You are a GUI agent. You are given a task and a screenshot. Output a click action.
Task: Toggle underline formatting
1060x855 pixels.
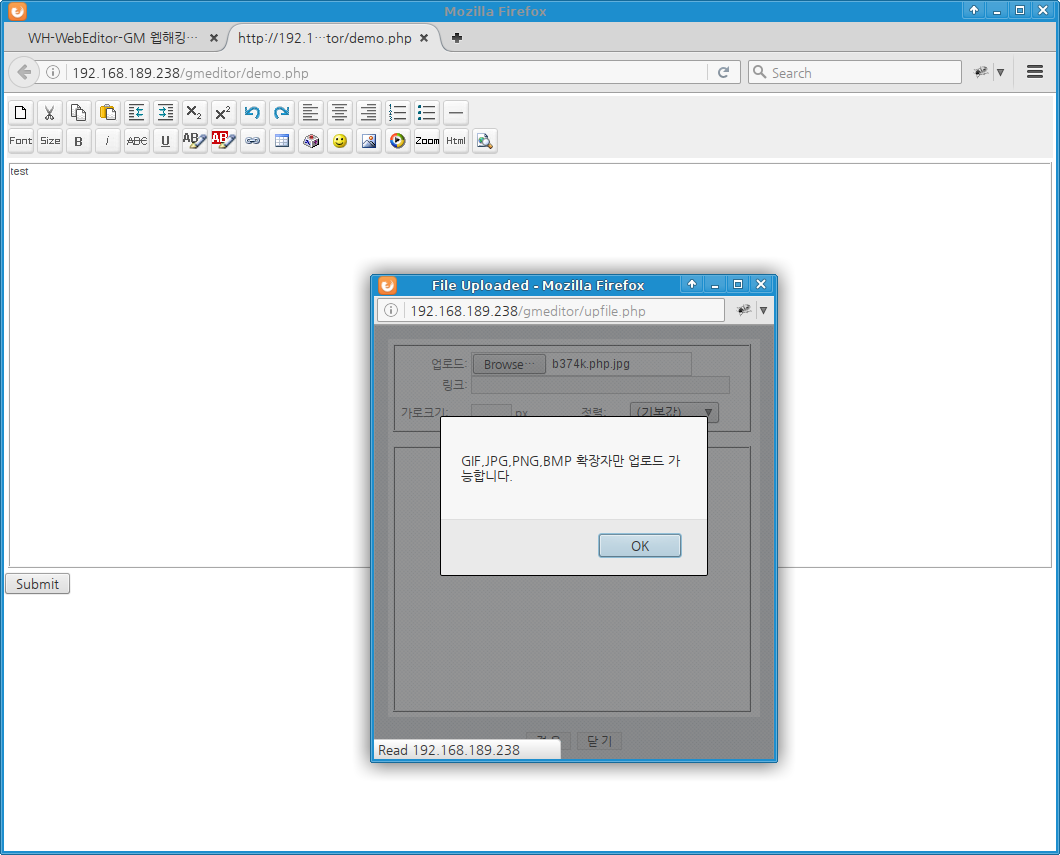tap(166, 141)
